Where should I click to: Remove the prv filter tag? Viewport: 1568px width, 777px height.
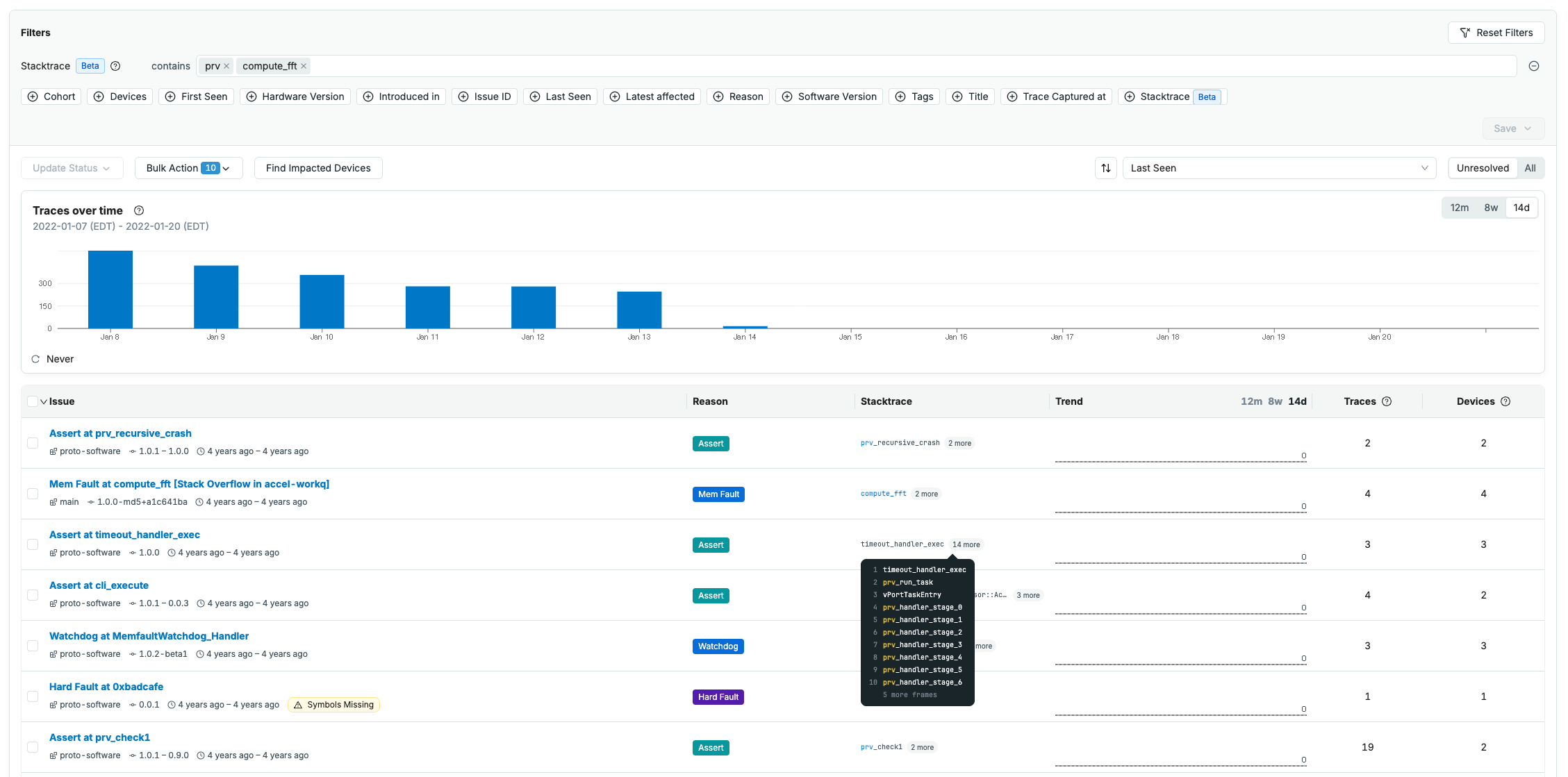226,66
